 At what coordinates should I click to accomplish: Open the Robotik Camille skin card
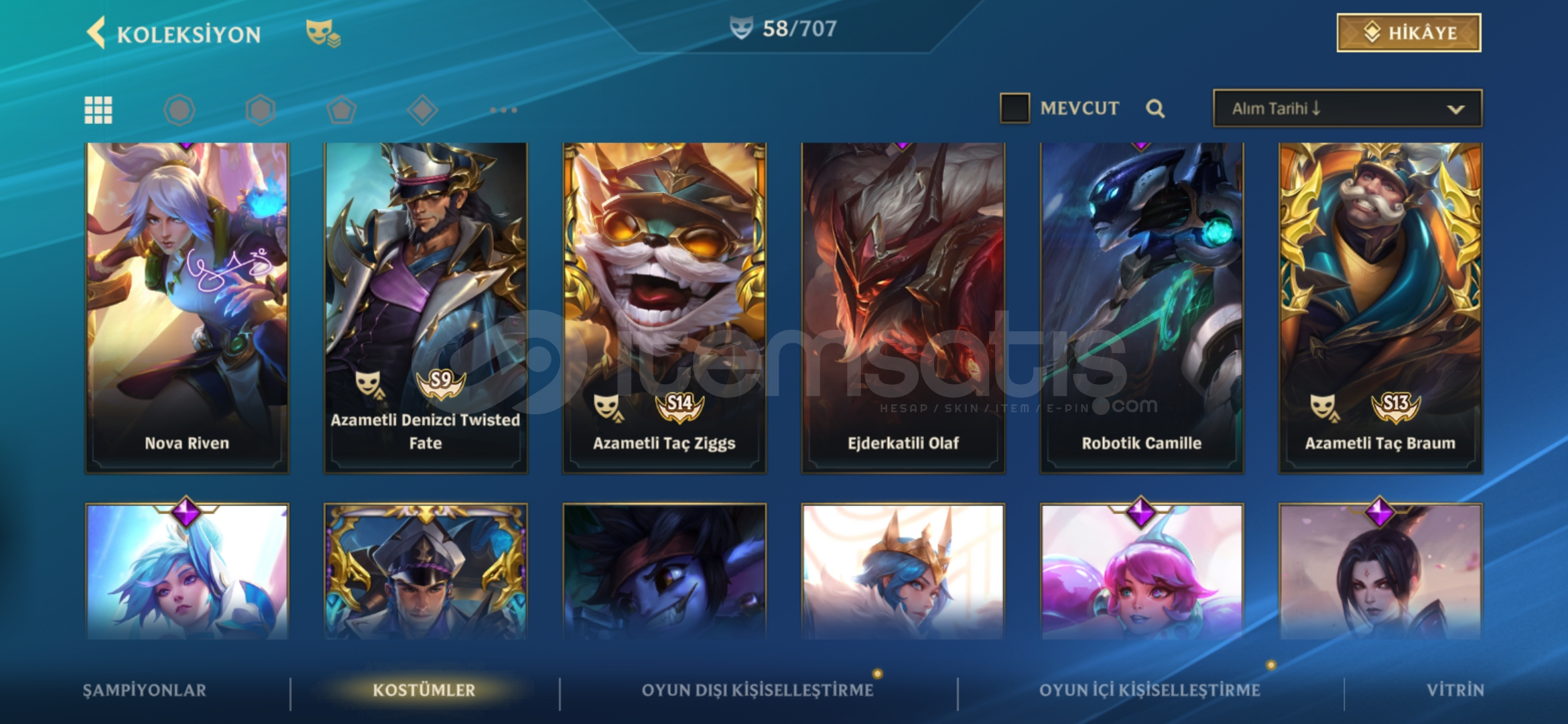1142,308
